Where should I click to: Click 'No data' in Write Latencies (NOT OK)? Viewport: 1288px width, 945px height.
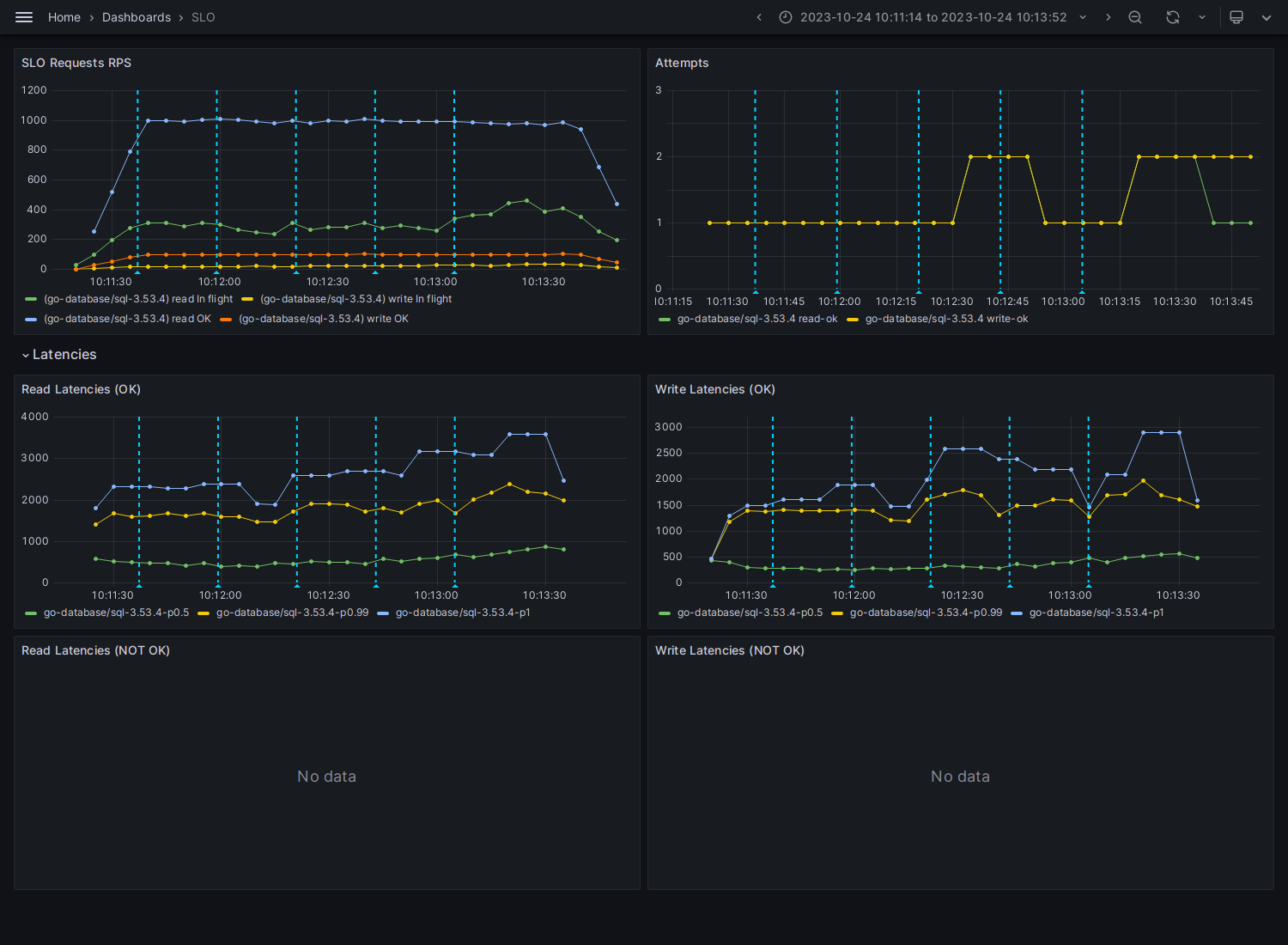pyautogui.click(x=960, y=777)
